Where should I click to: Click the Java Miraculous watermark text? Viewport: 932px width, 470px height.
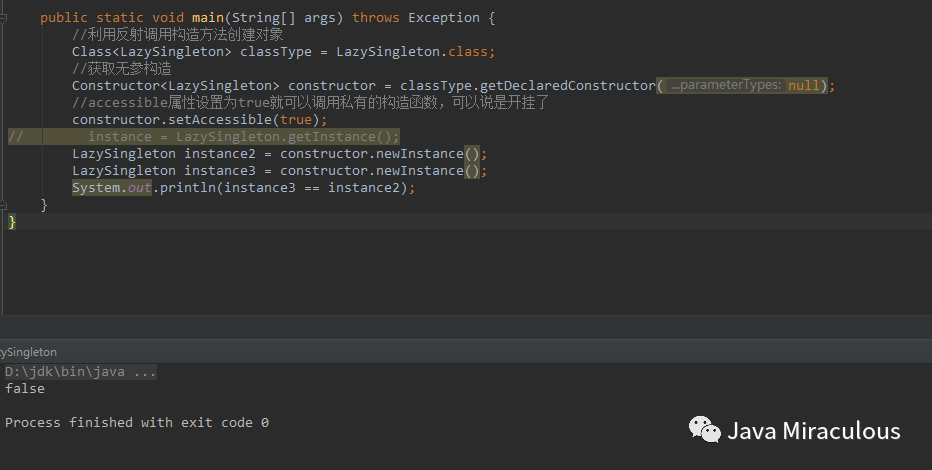coord(813,431)
